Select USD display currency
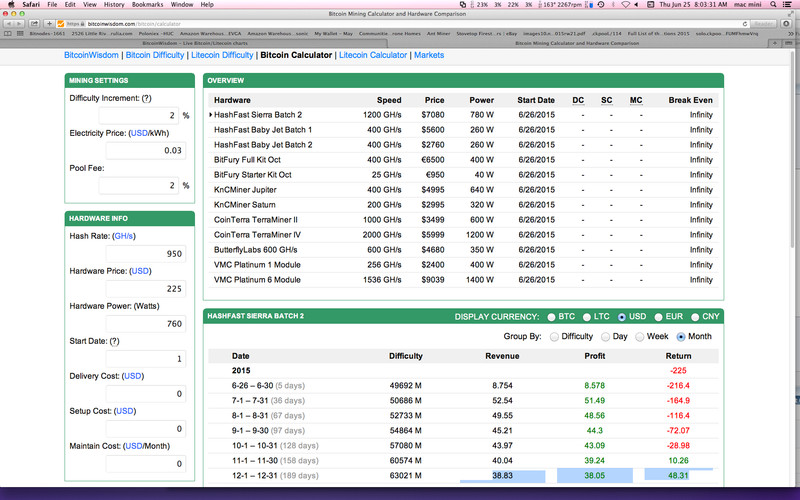800x500 pixels. [x=621, y=317]
